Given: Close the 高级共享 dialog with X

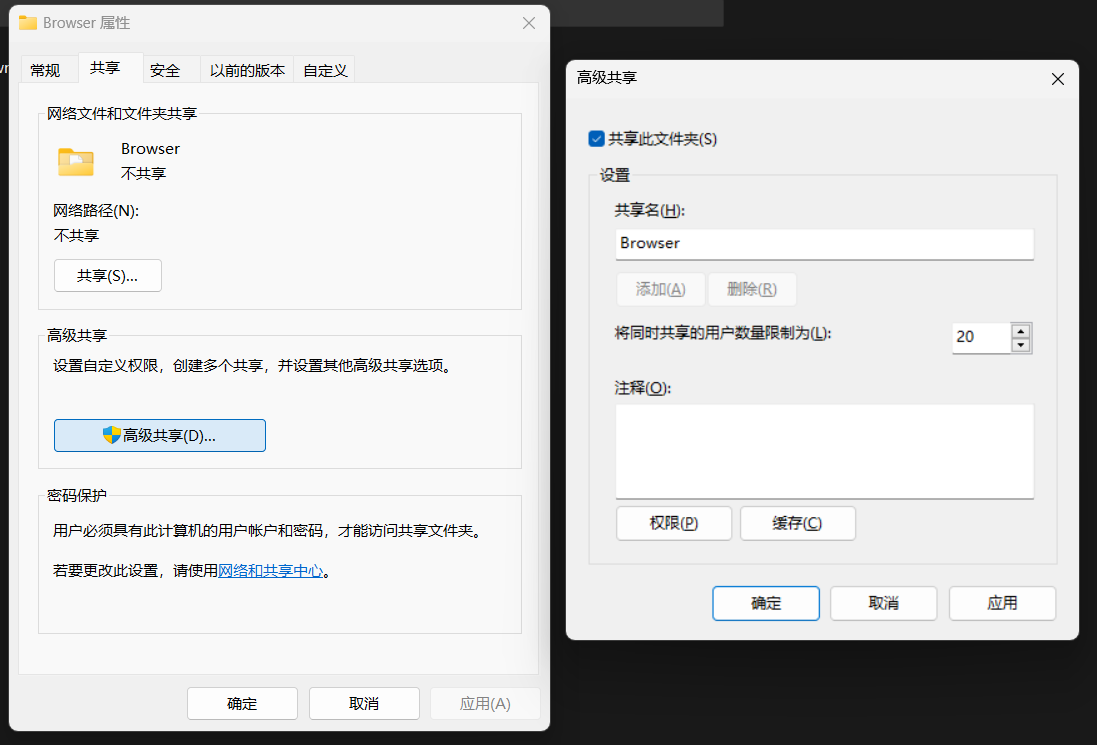Looking at the screenshot, I should click(1057, 78).
